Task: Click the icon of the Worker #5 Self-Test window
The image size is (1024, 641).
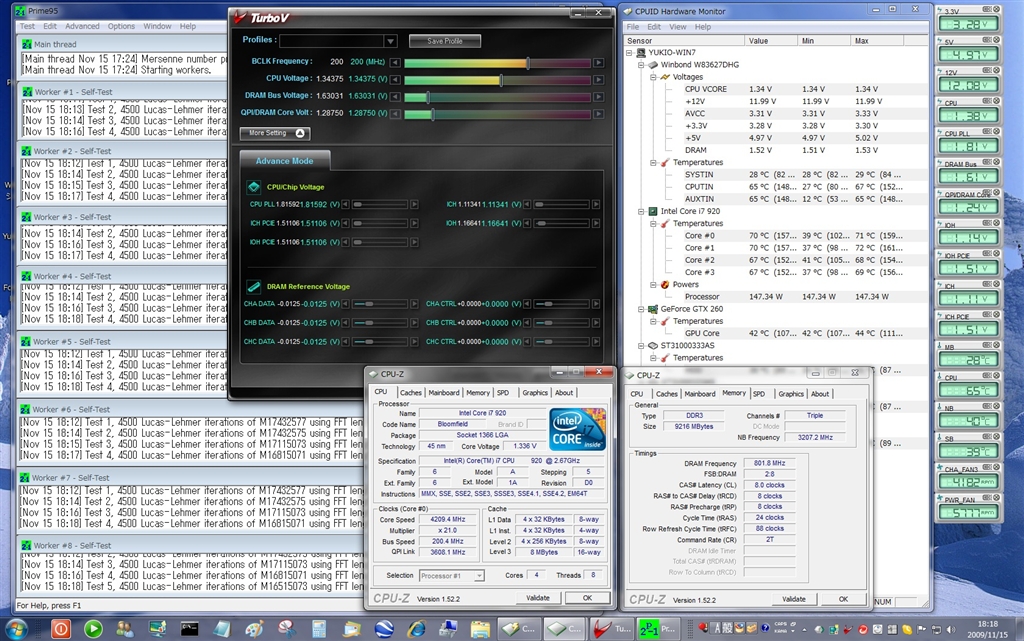Action: pos(27,341)
